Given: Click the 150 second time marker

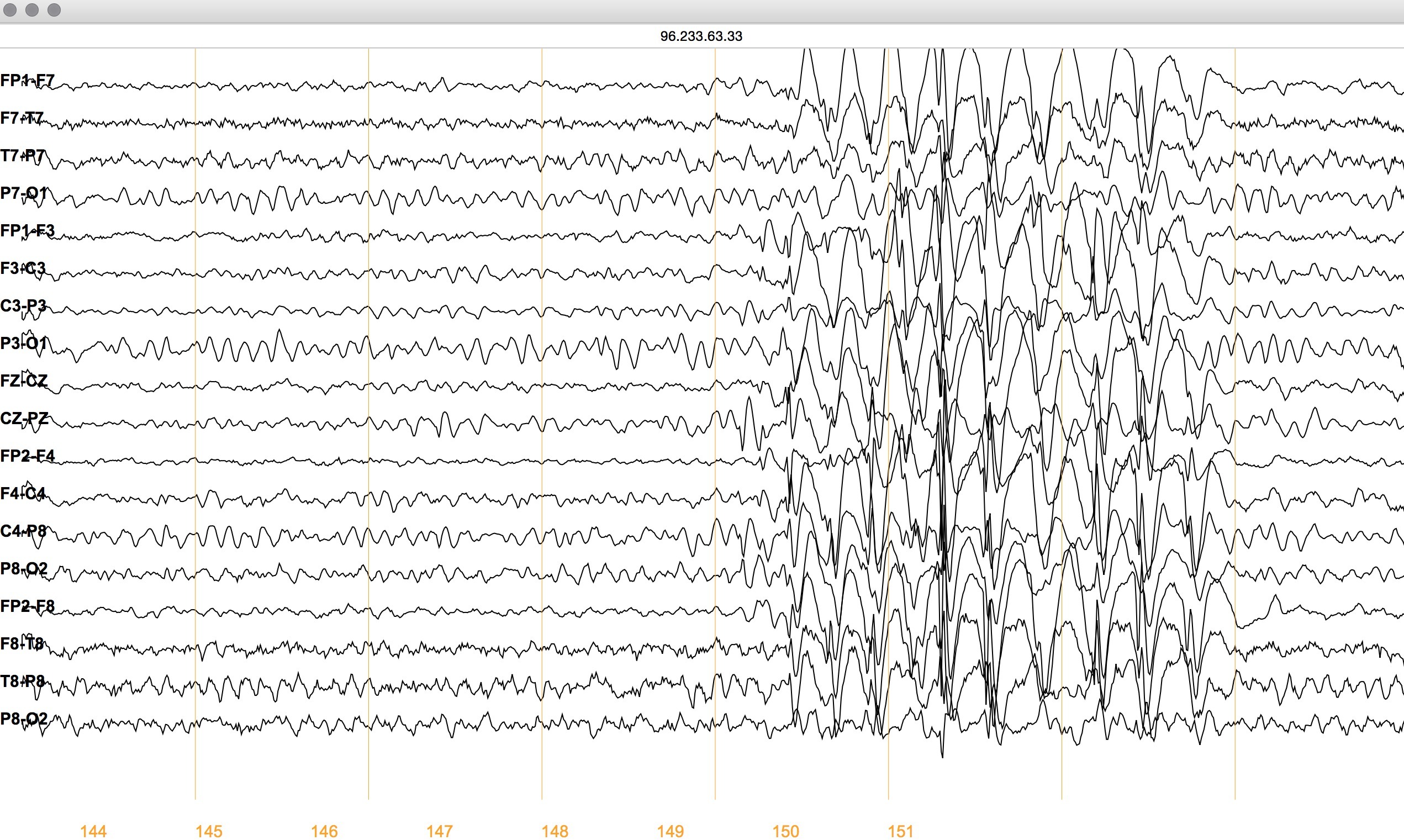Looking at the screenshot, I should [786, 831].
